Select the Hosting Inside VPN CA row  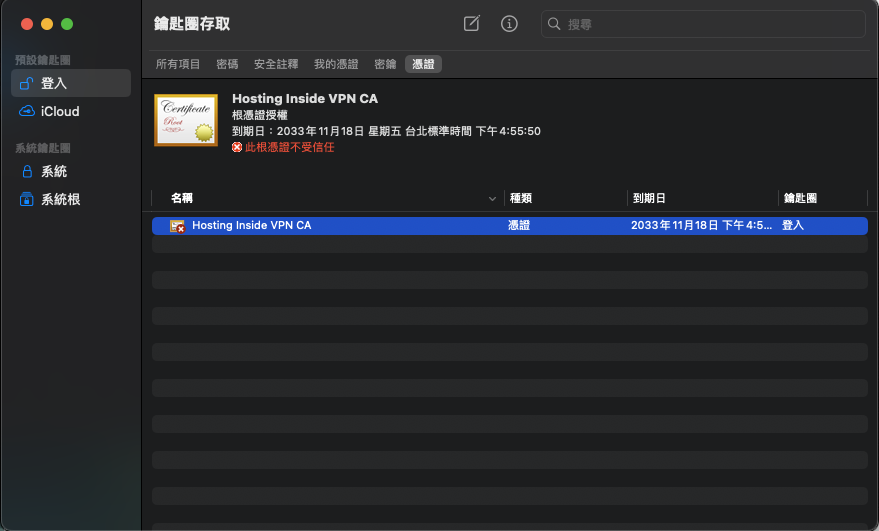[510, 225]
